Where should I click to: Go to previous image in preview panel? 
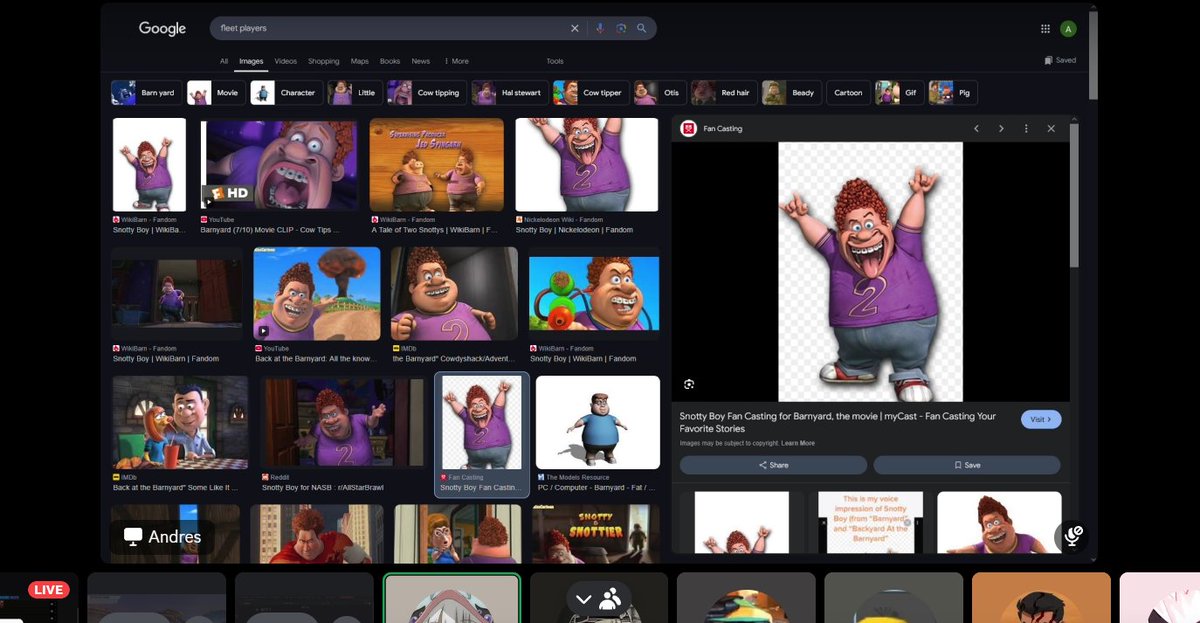point(977,128)
